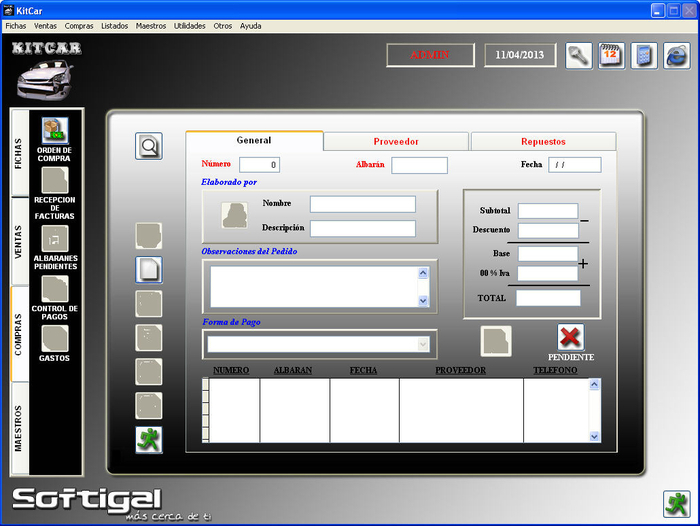Click the Iva field
This screenshot has height=526, width=700.
[x=548, y=273]
